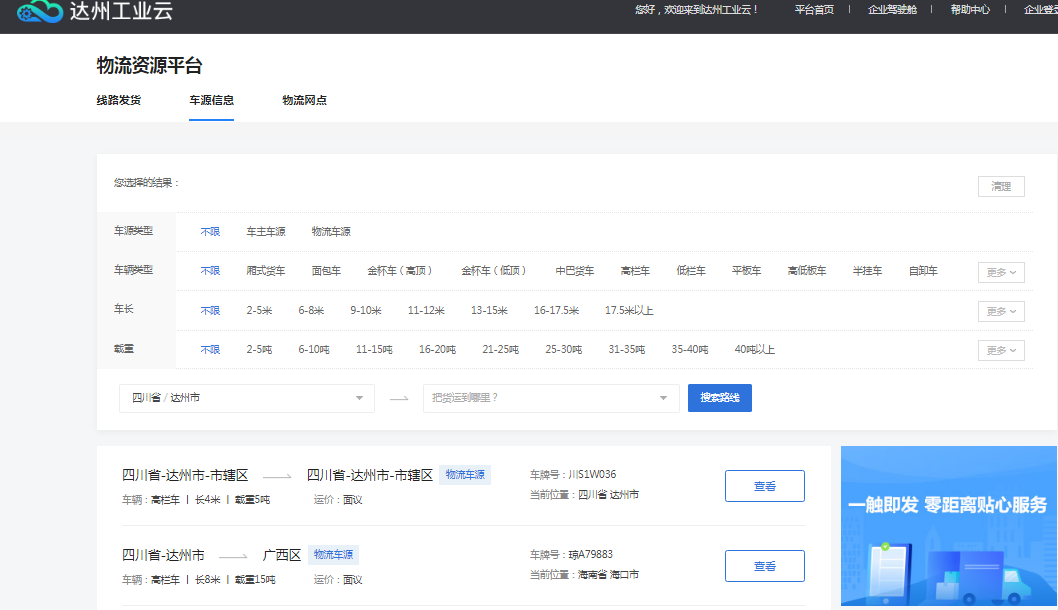Filter source type by 物流车源
The image size is (1058, 610).
click(331, 232)
